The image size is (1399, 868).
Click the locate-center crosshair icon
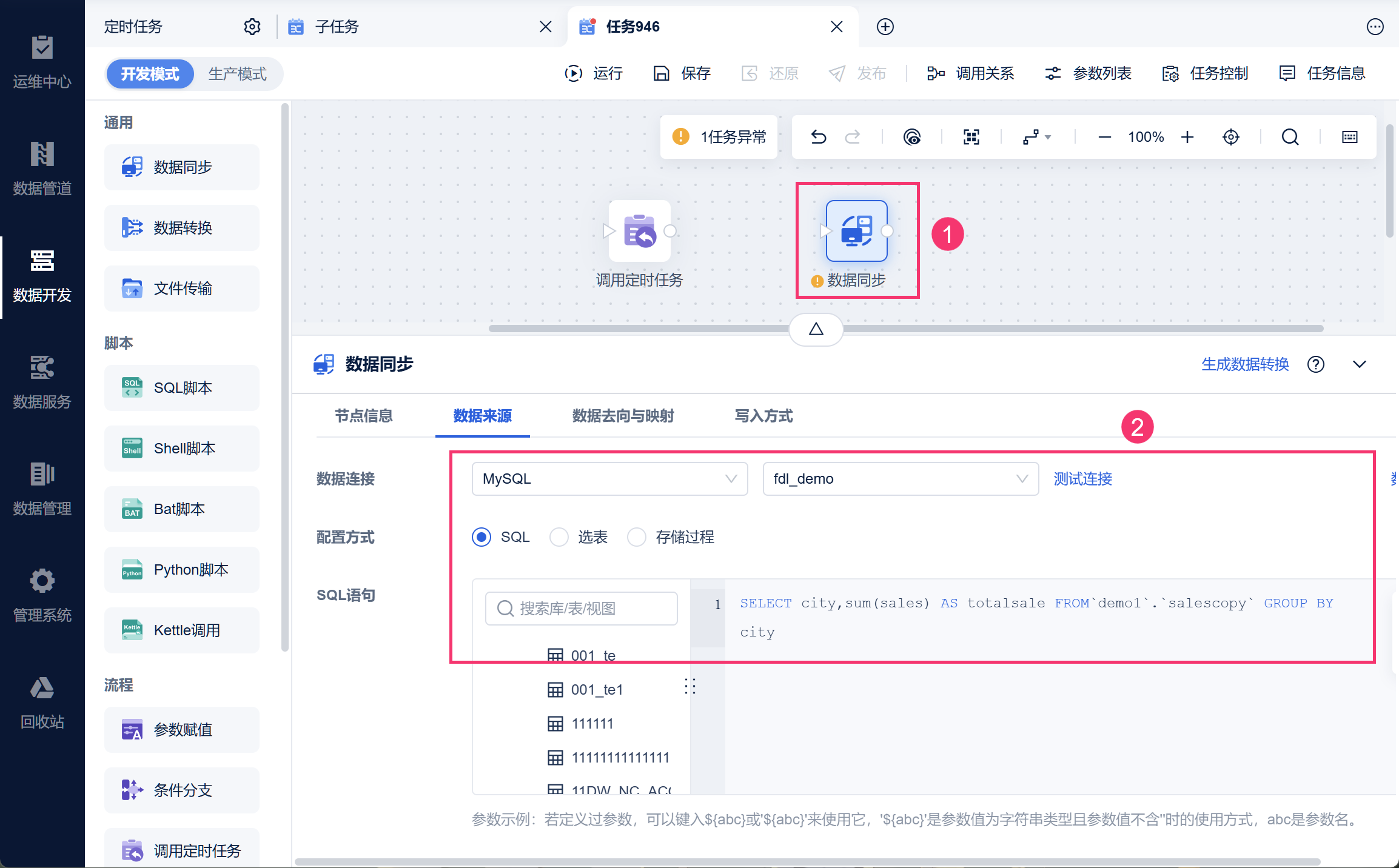click(1230, 137)
